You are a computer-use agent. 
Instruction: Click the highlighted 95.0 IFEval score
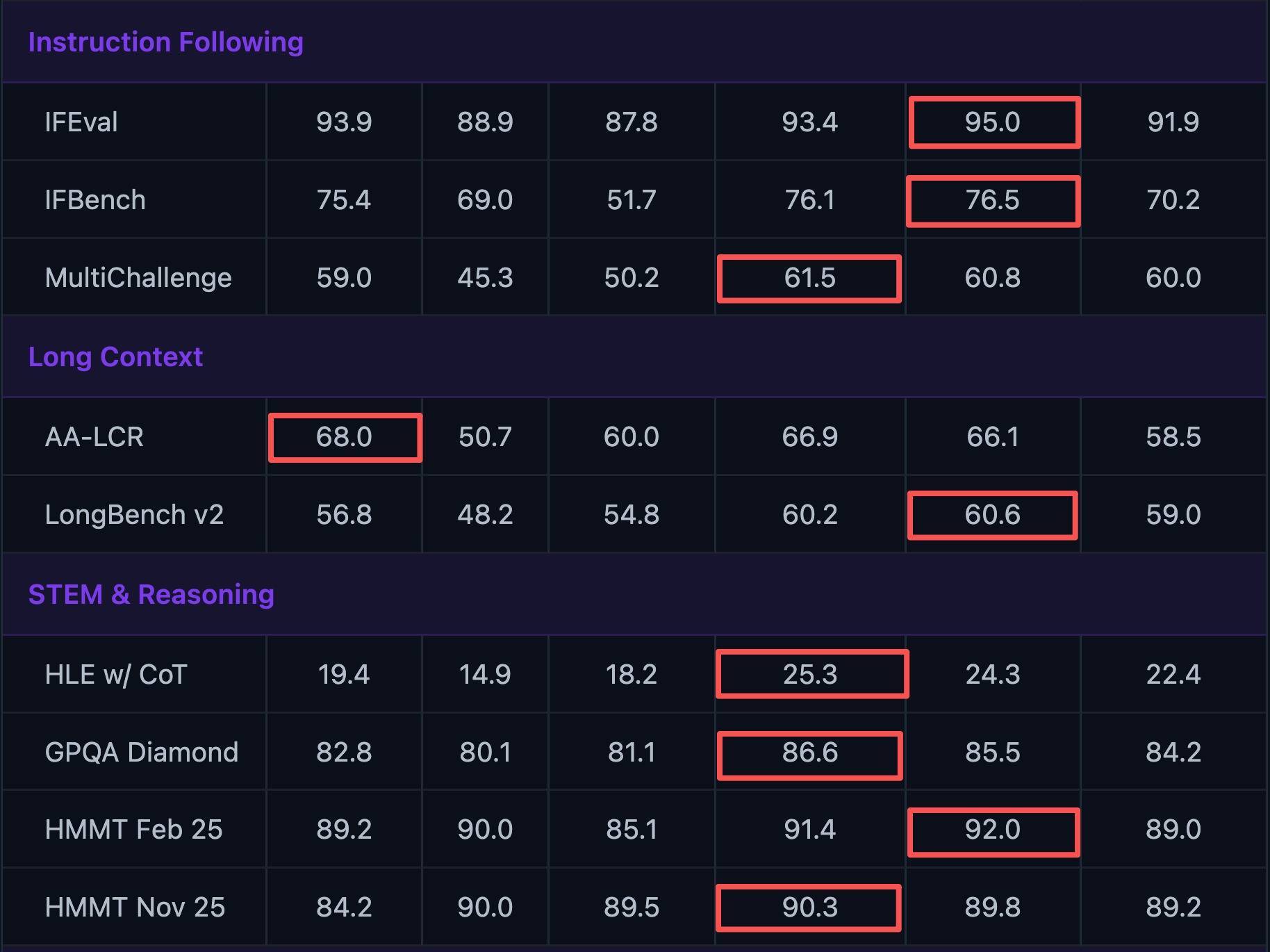point(993,122)
